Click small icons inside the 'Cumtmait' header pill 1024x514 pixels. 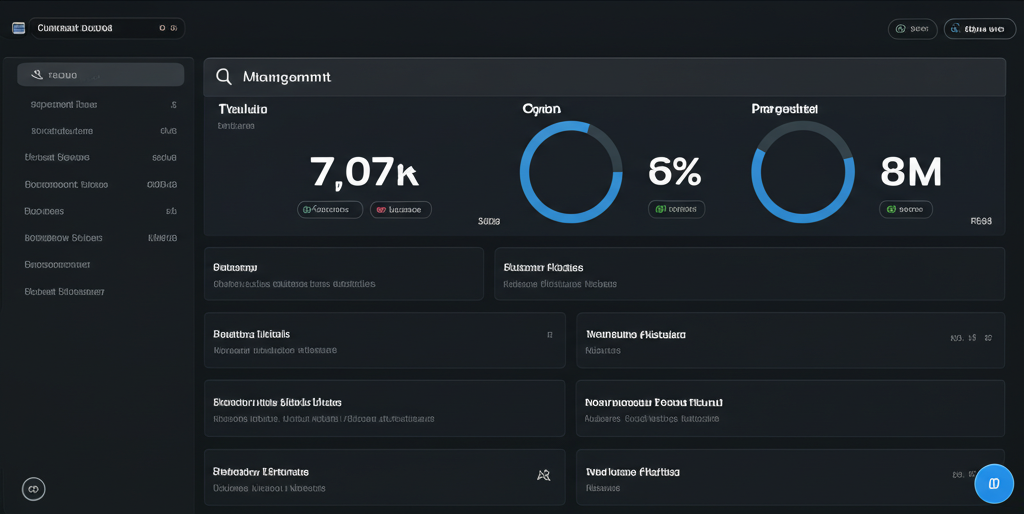pyautogui.click(x=168, y=29)
